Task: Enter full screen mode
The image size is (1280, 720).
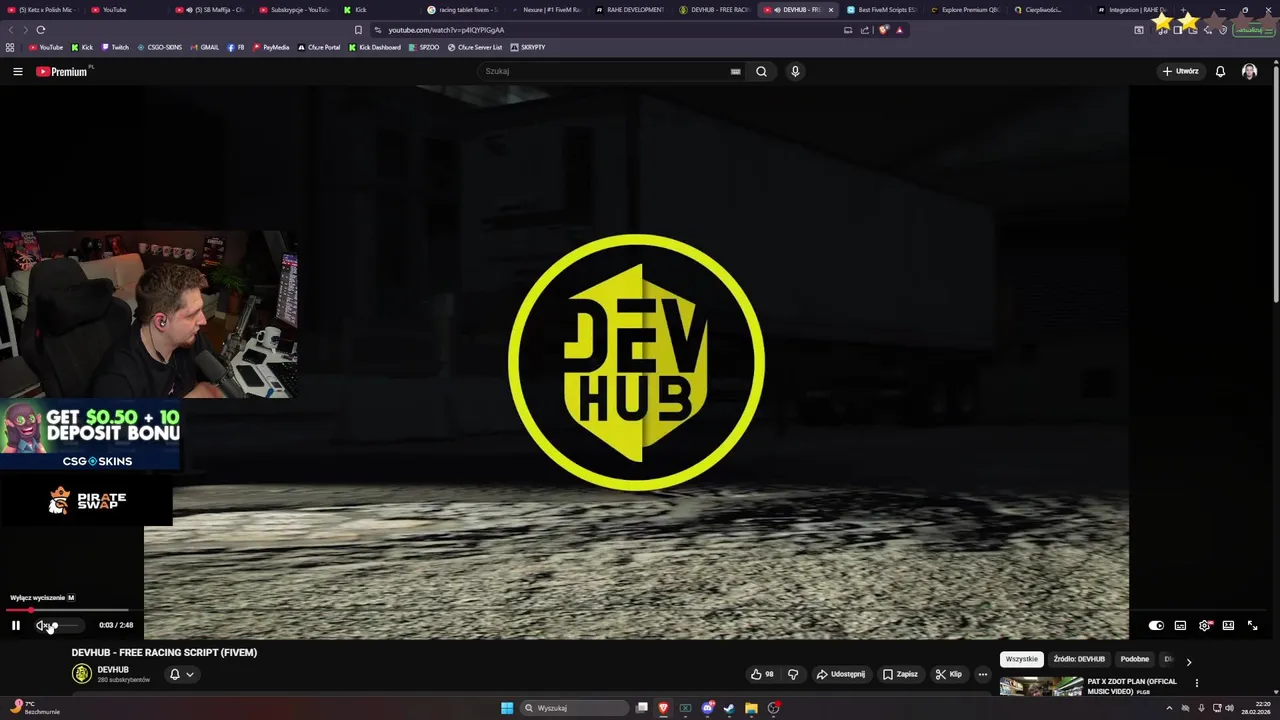Action: coord(1252,625)
